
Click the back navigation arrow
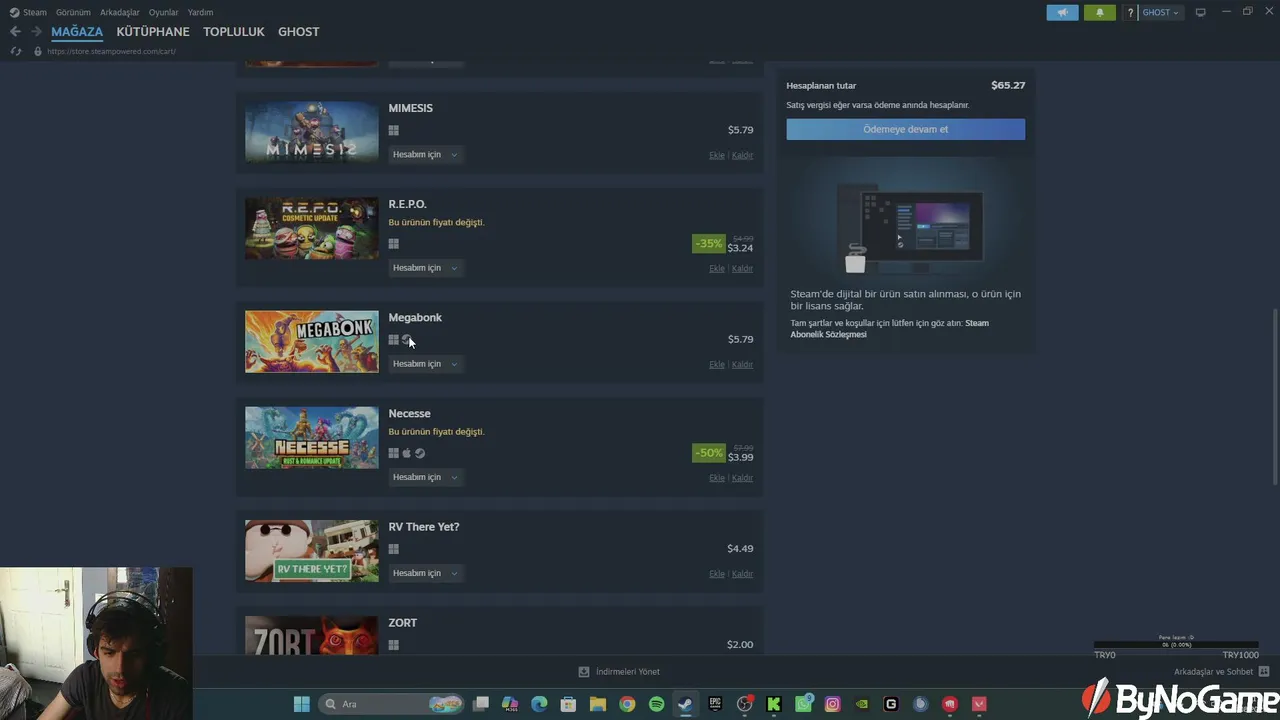coord(15,32)
